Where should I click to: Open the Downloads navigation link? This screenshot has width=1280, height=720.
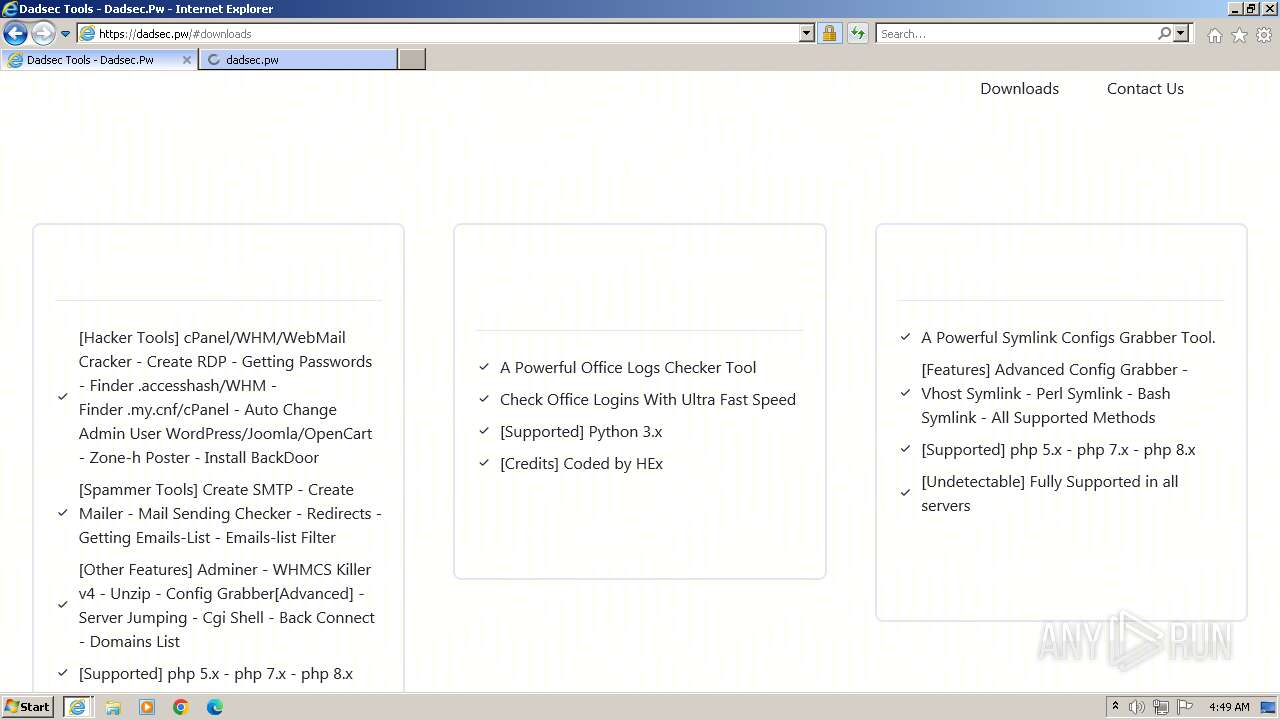[x=1019, y=89]
